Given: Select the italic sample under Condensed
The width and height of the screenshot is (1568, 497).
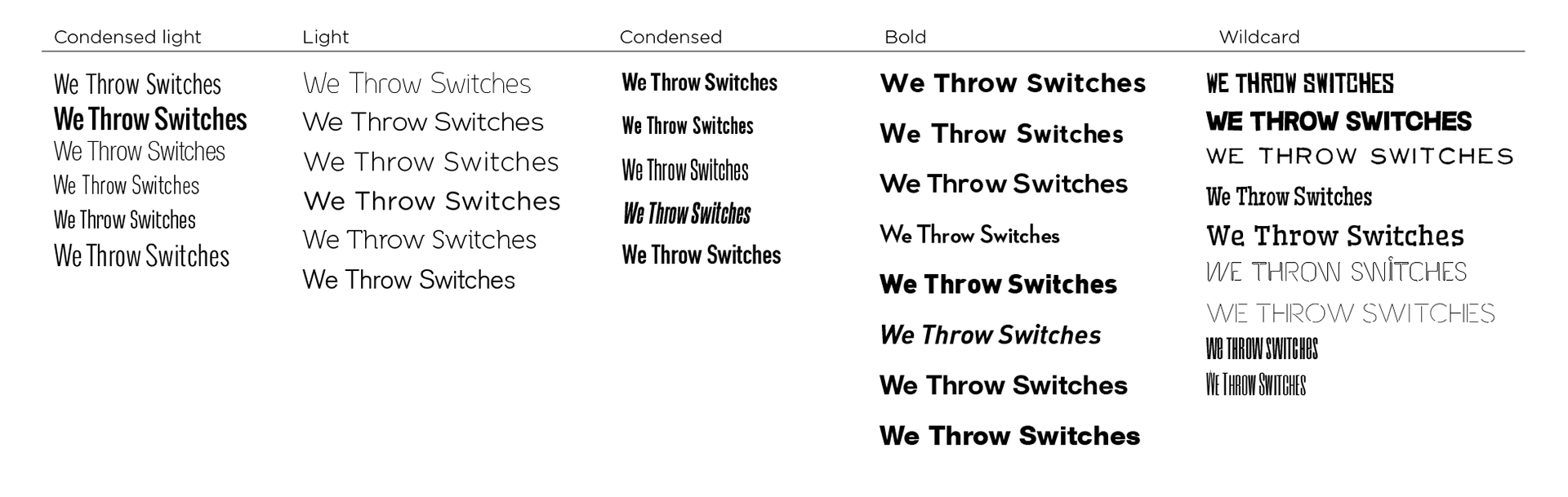Looking at the screenshot, I should point(687,214).
